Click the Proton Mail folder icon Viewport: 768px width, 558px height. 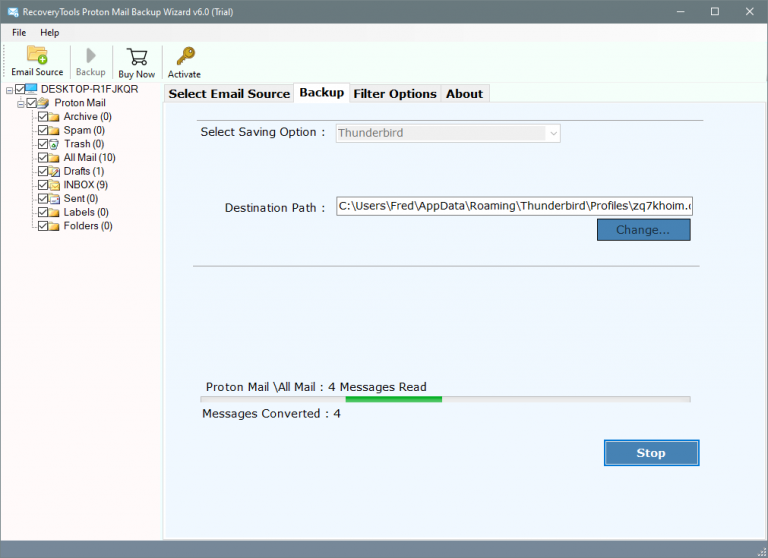pyautogui.click(x=44, y=103)
